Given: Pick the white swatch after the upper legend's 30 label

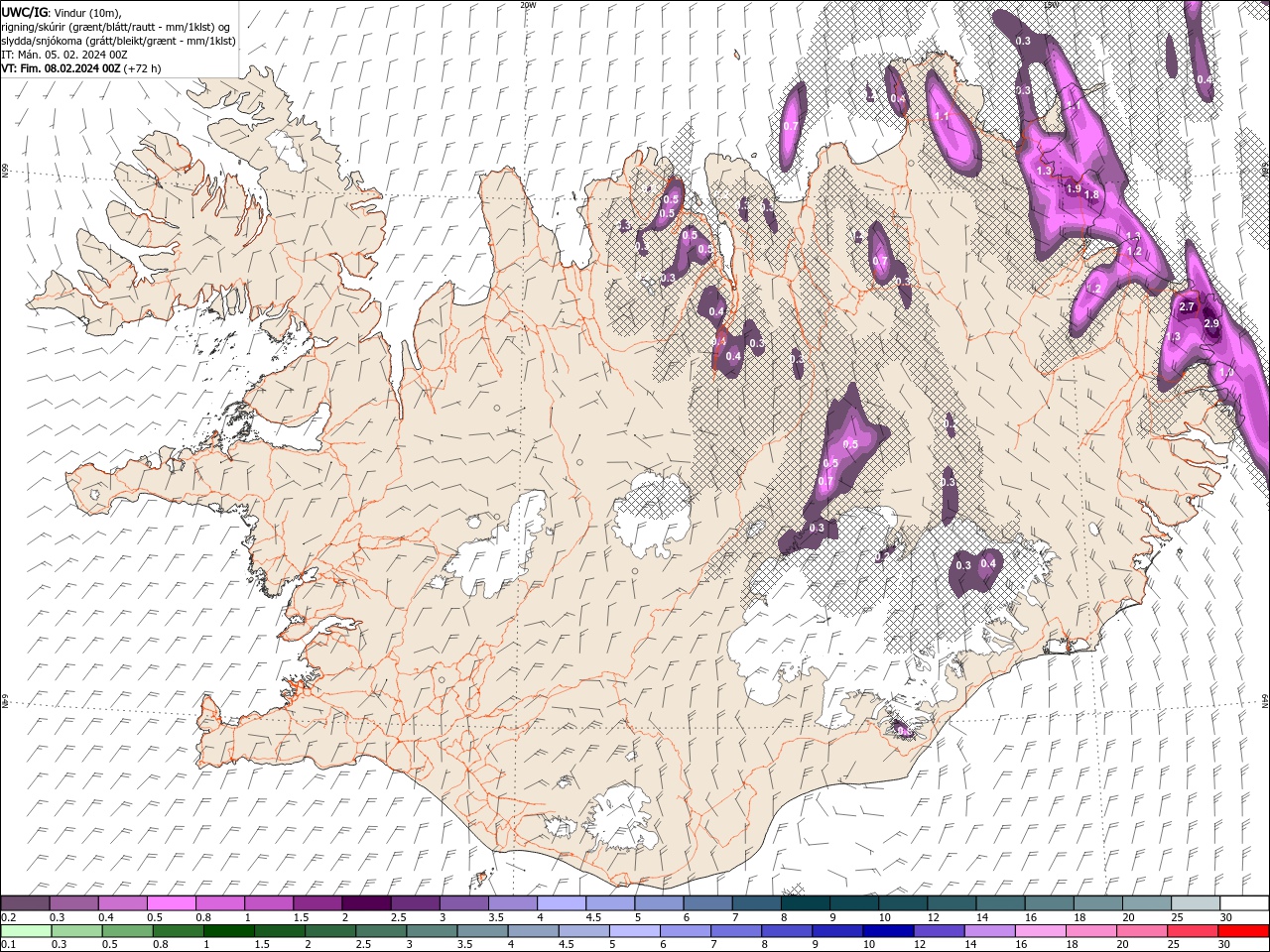Looking at the screenshot, I should click(x=1244, y=903).
